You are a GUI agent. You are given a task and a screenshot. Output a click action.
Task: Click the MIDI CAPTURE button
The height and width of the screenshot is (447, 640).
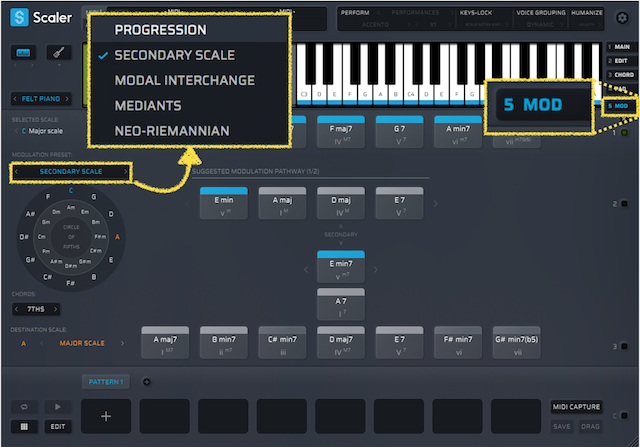[x=576, y=407]
